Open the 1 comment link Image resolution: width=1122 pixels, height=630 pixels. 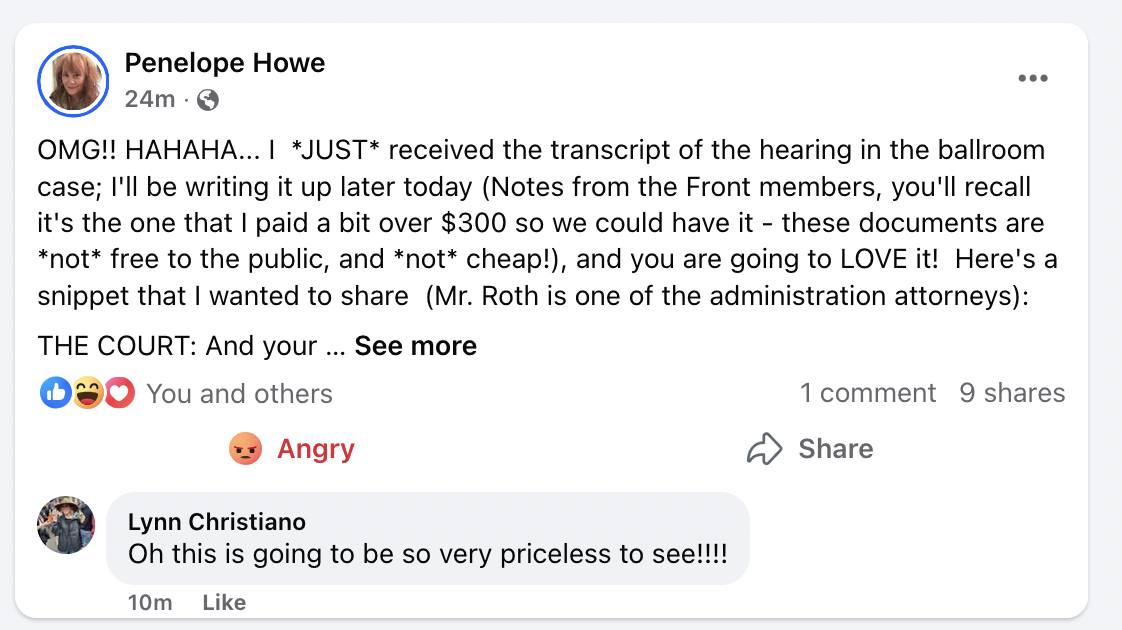867,393
